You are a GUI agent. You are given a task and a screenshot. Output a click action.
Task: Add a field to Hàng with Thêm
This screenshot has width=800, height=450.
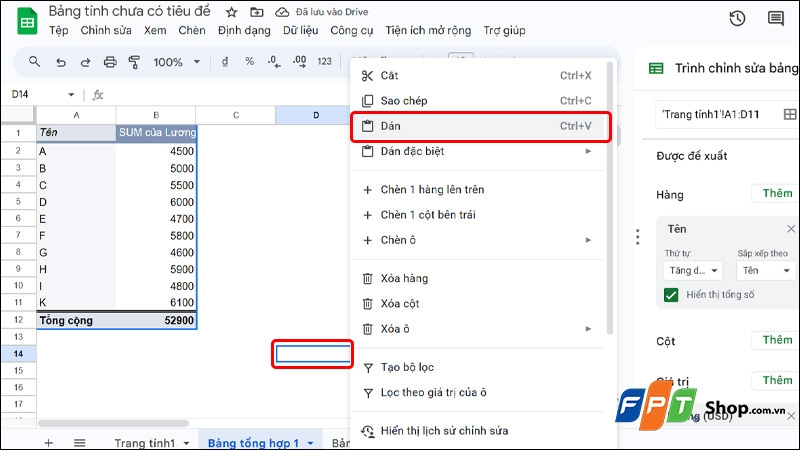click(777, 193)
